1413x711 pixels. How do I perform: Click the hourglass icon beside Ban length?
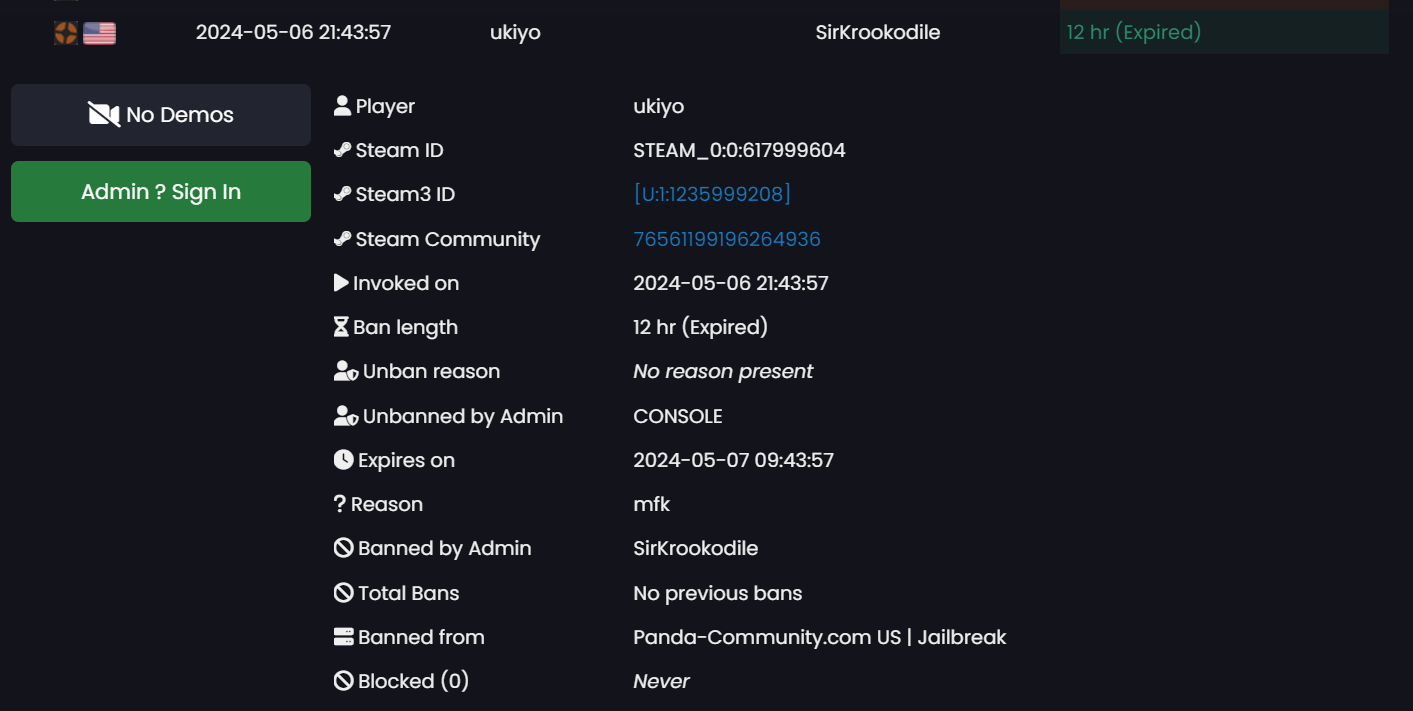(x=342, y=327)
